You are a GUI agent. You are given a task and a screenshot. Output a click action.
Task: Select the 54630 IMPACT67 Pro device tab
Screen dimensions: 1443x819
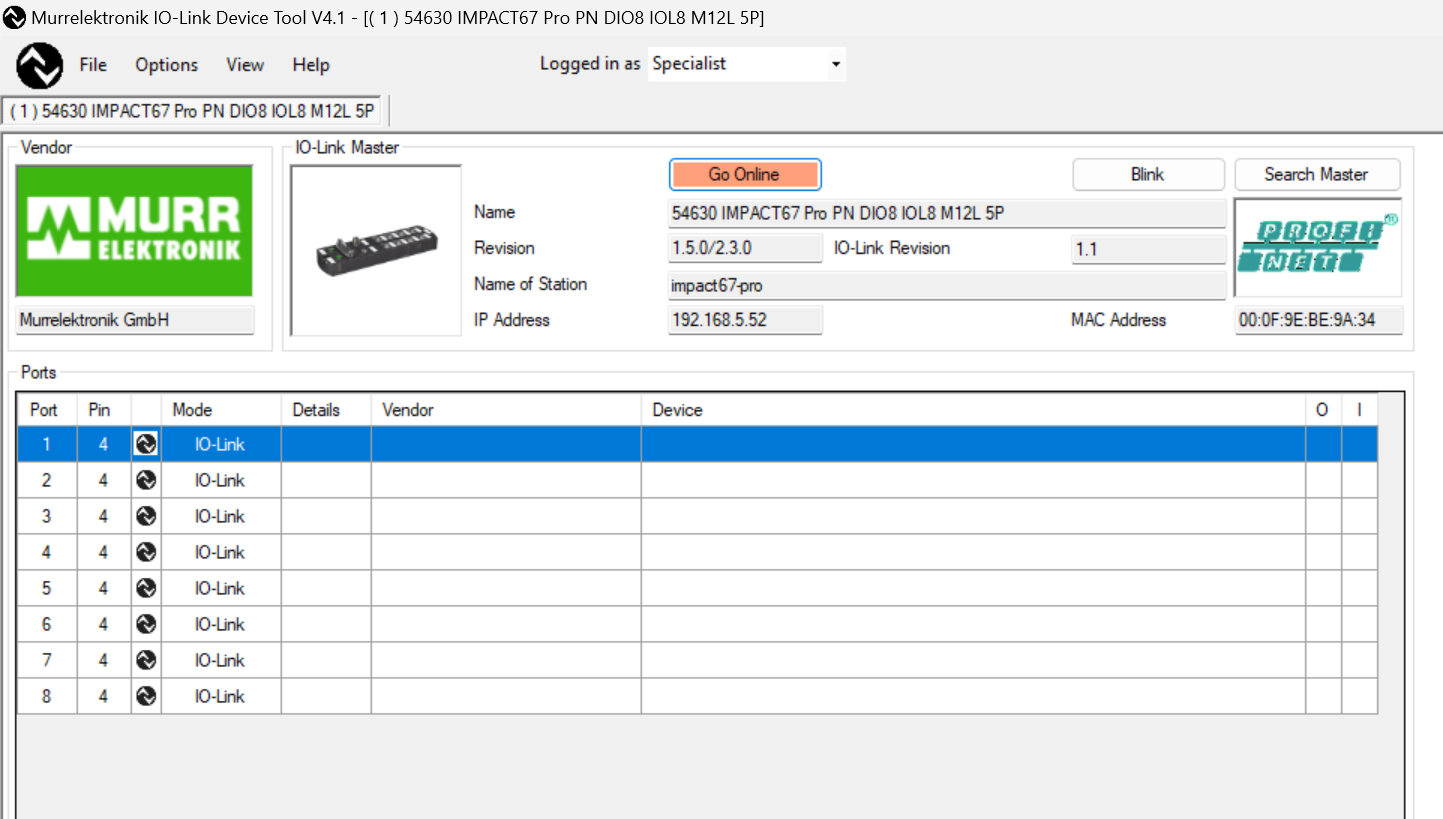[192, 111]
